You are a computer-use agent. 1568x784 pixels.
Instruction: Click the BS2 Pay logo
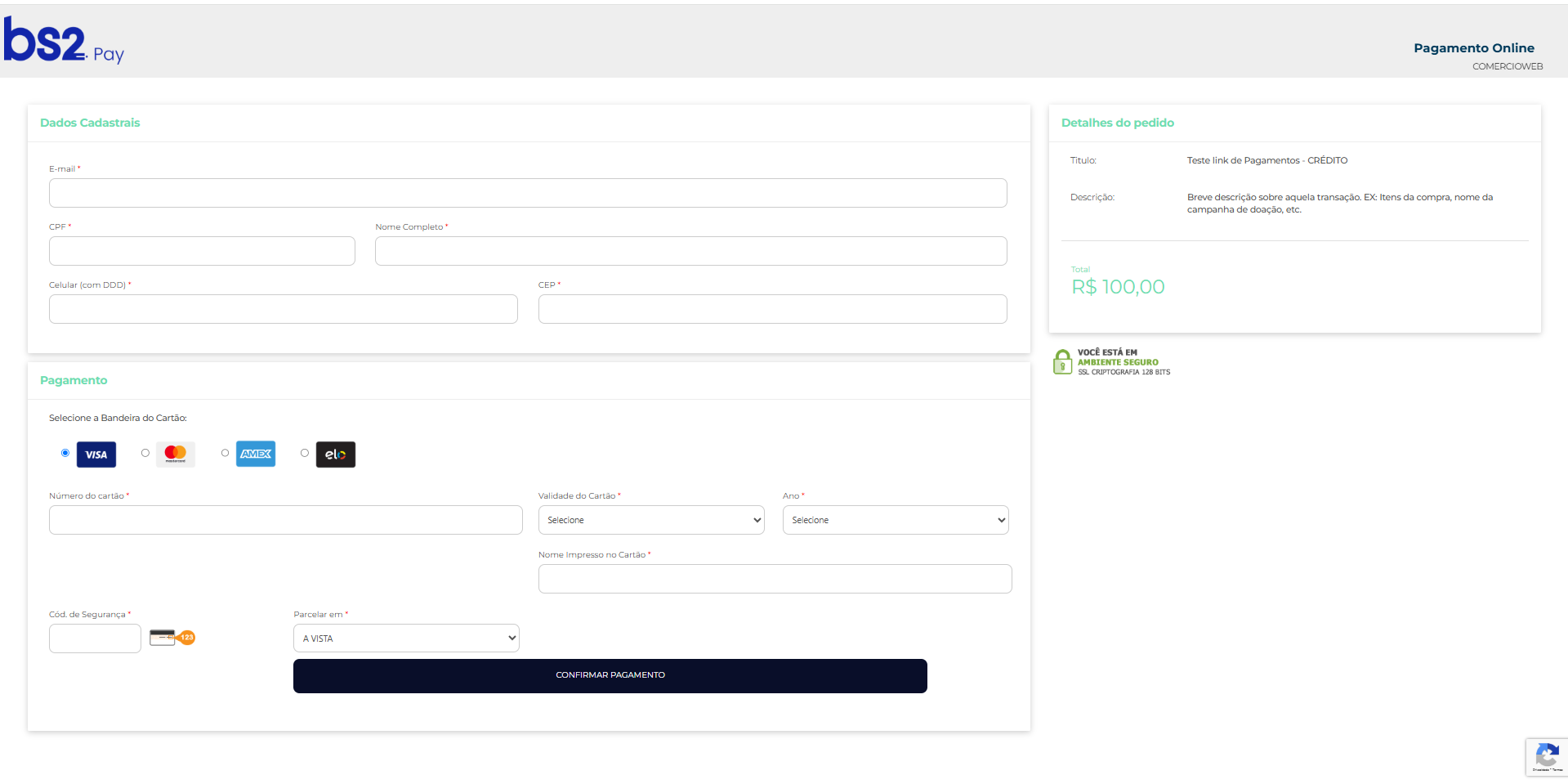[x=64, y=42]
